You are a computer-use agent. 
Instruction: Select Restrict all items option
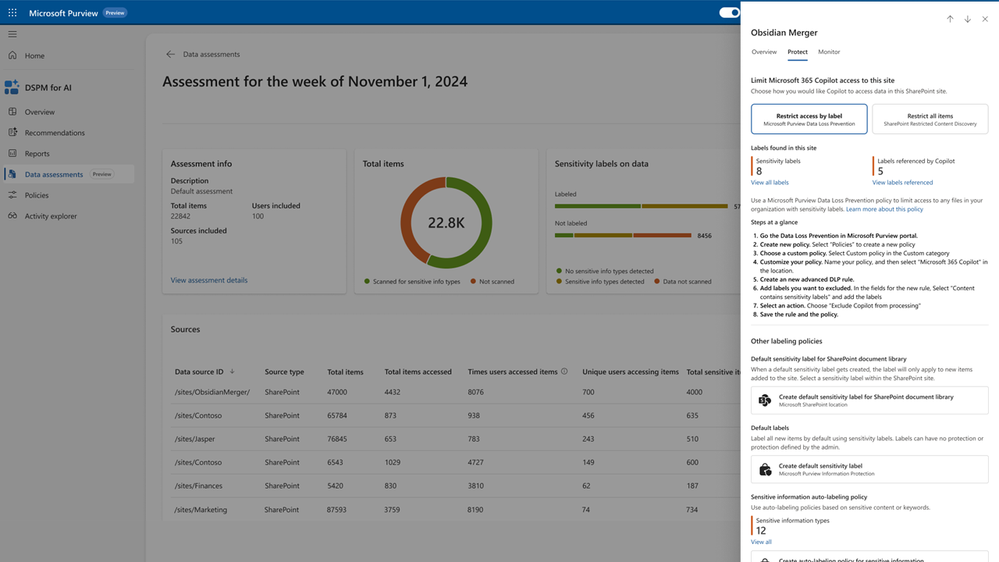coord(930,119)
